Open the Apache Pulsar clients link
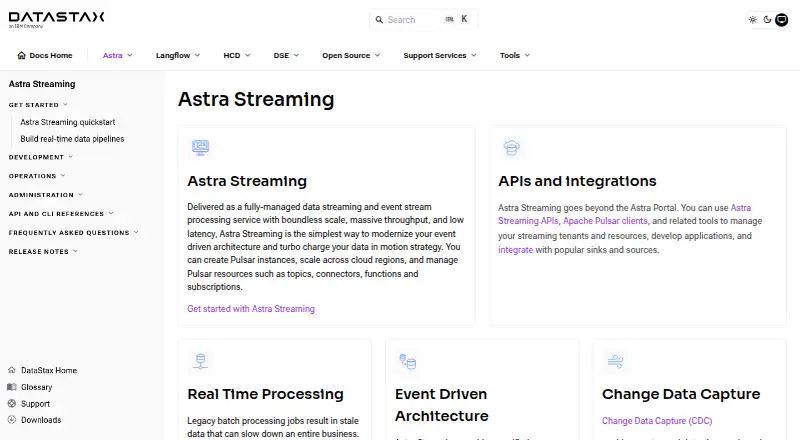The image size is (800, 440). click(x=605, y=221)
